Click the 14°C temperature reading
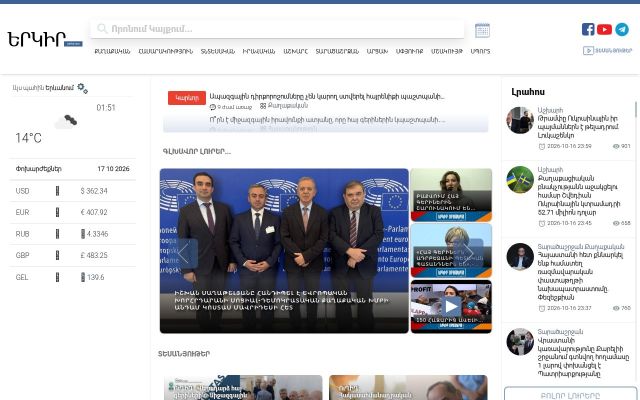The image size is (640, 400). [x=28, y=138]
